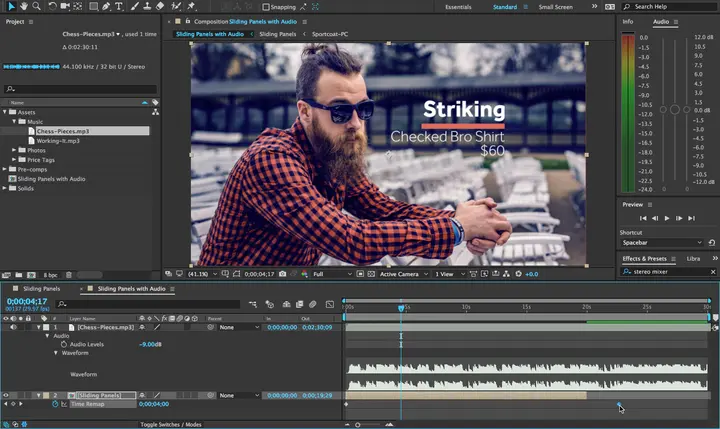Screen dimensions: 720x429
Task: Toggle the transparency grid icon in viewer
Action: point(371,274)
